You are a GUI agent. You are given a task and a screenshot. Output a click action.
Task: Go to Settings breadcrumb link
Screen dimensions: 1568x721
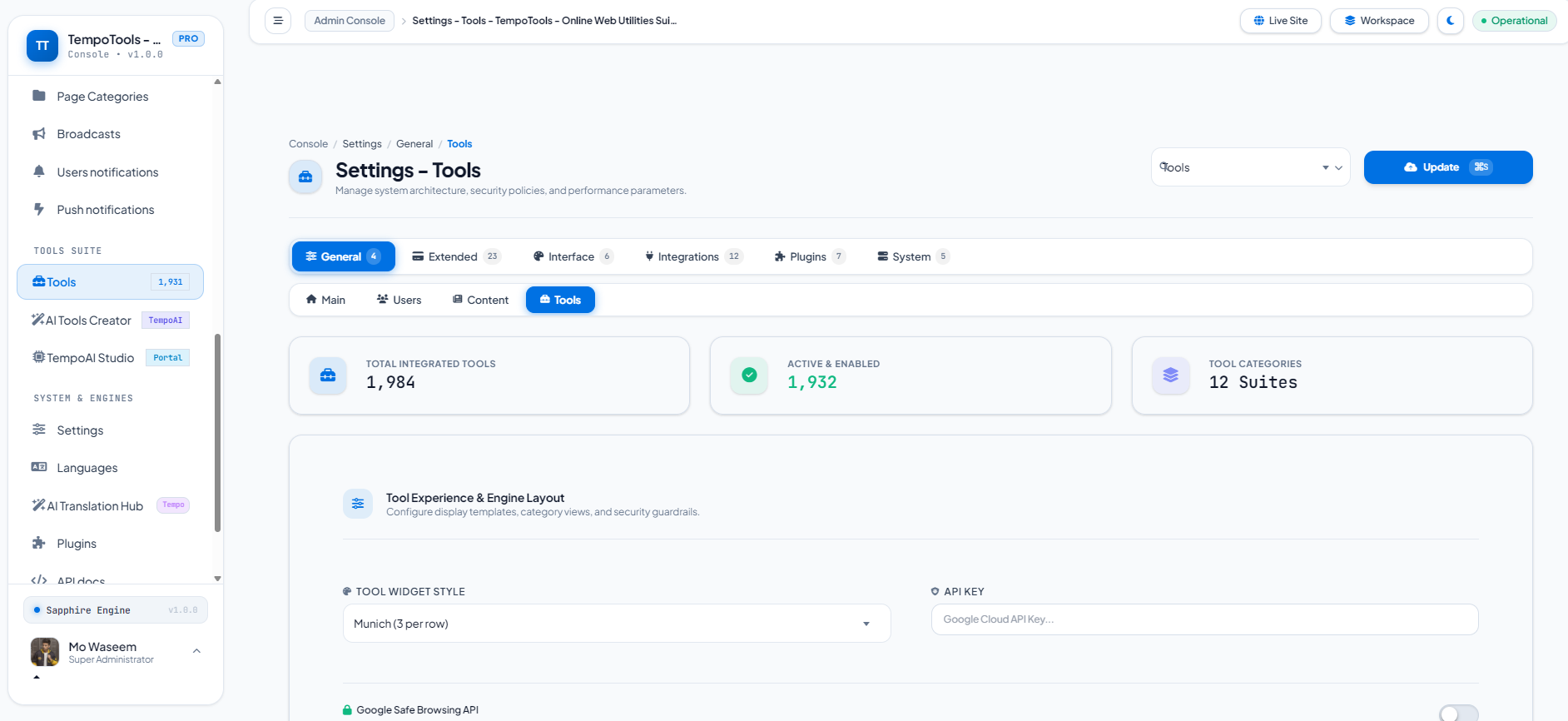point(362,144)
